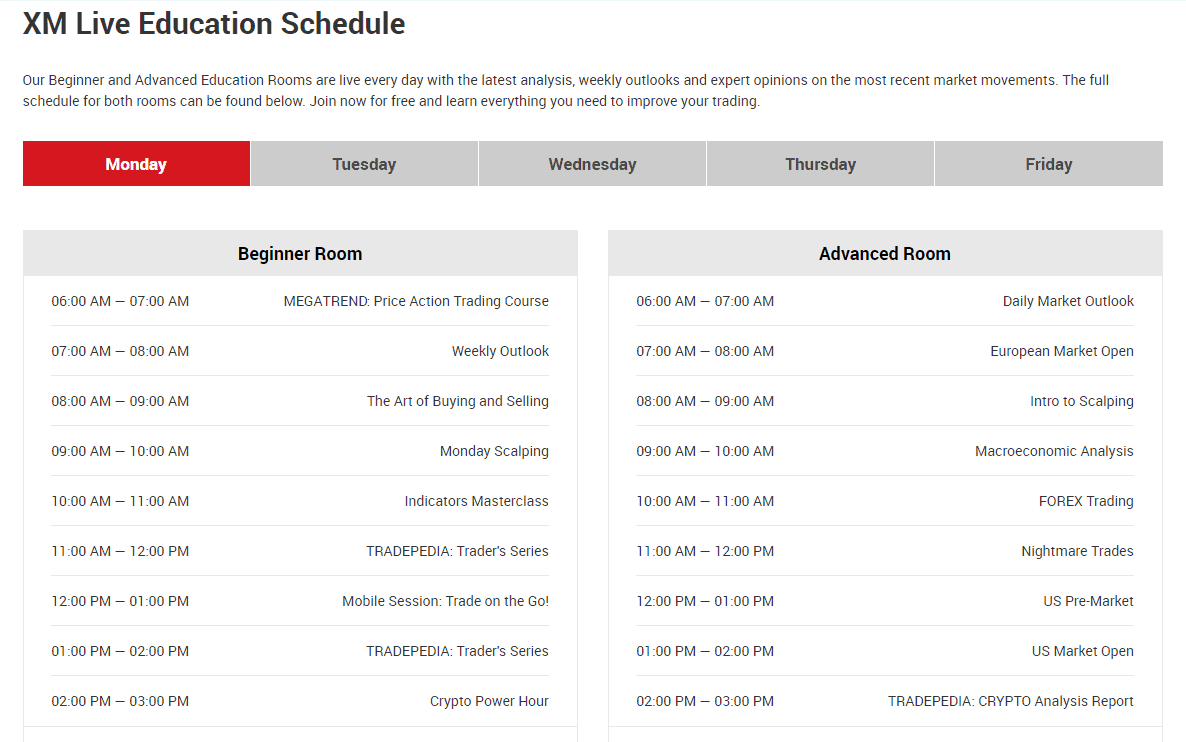Viewport: 1186px width, 742px height.
Task: Open the Indicators Masterclass session
Action: point(476,501)
